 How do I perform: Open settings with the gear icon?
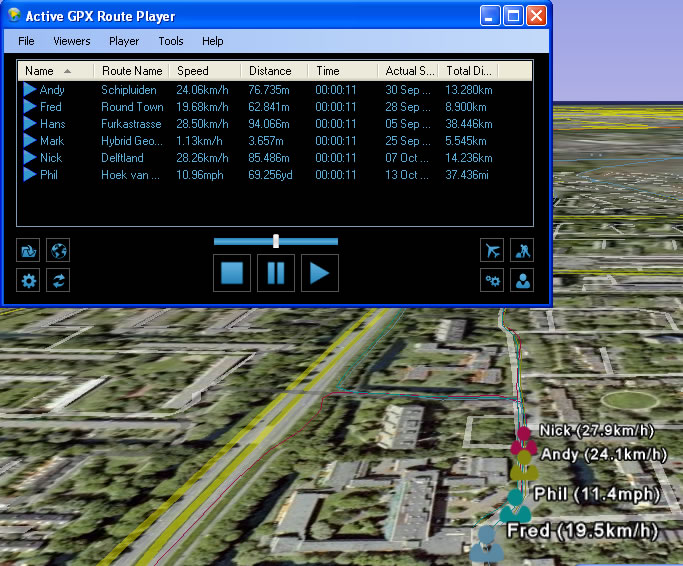pyautogui.click(x=28, y=280)
